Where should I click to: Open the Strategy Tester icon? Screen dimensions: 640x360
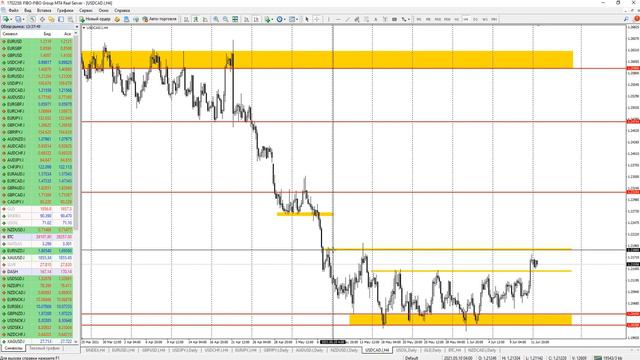tap(71, 19)
